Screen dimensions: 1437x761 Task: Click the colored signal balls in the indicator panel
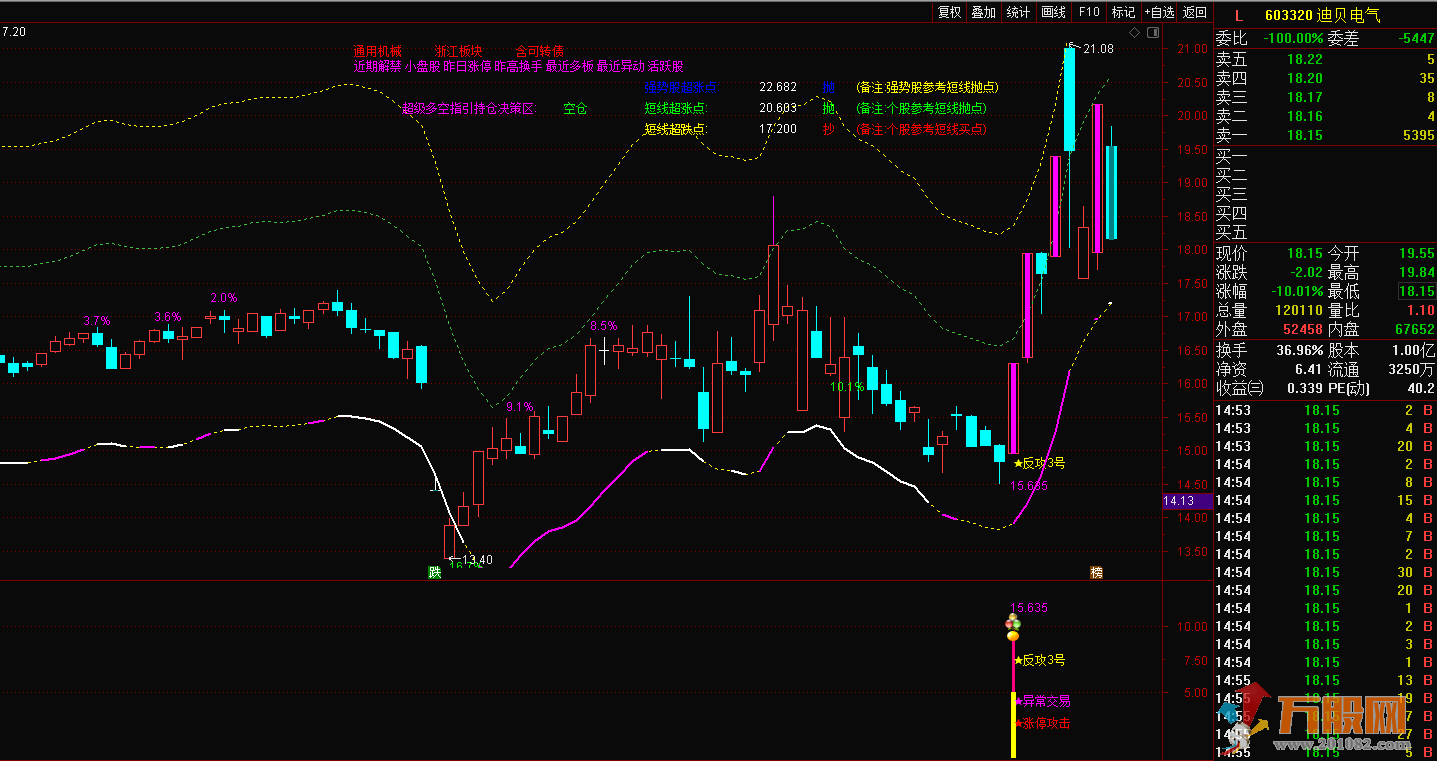point(1013,627)
